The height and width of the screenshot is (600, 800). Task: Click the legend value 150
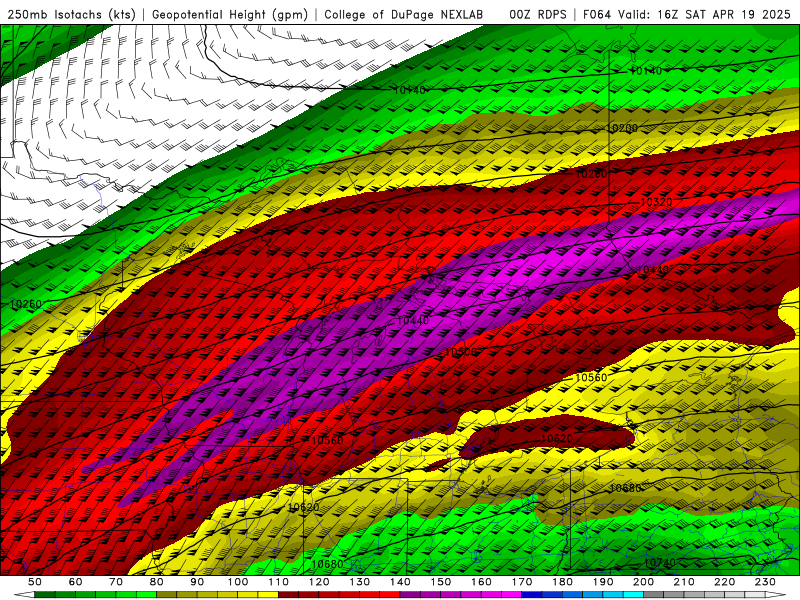(440, 582)
